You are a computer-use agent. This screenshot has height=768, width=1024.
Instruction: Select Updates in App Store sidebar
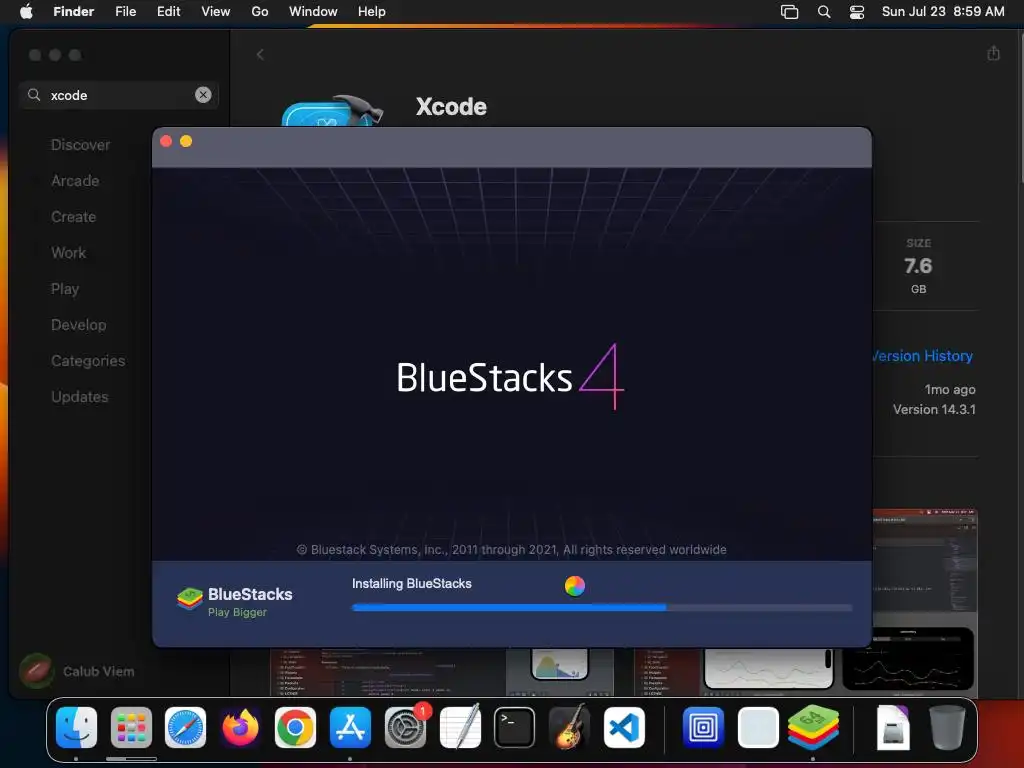tap(80, 396)
